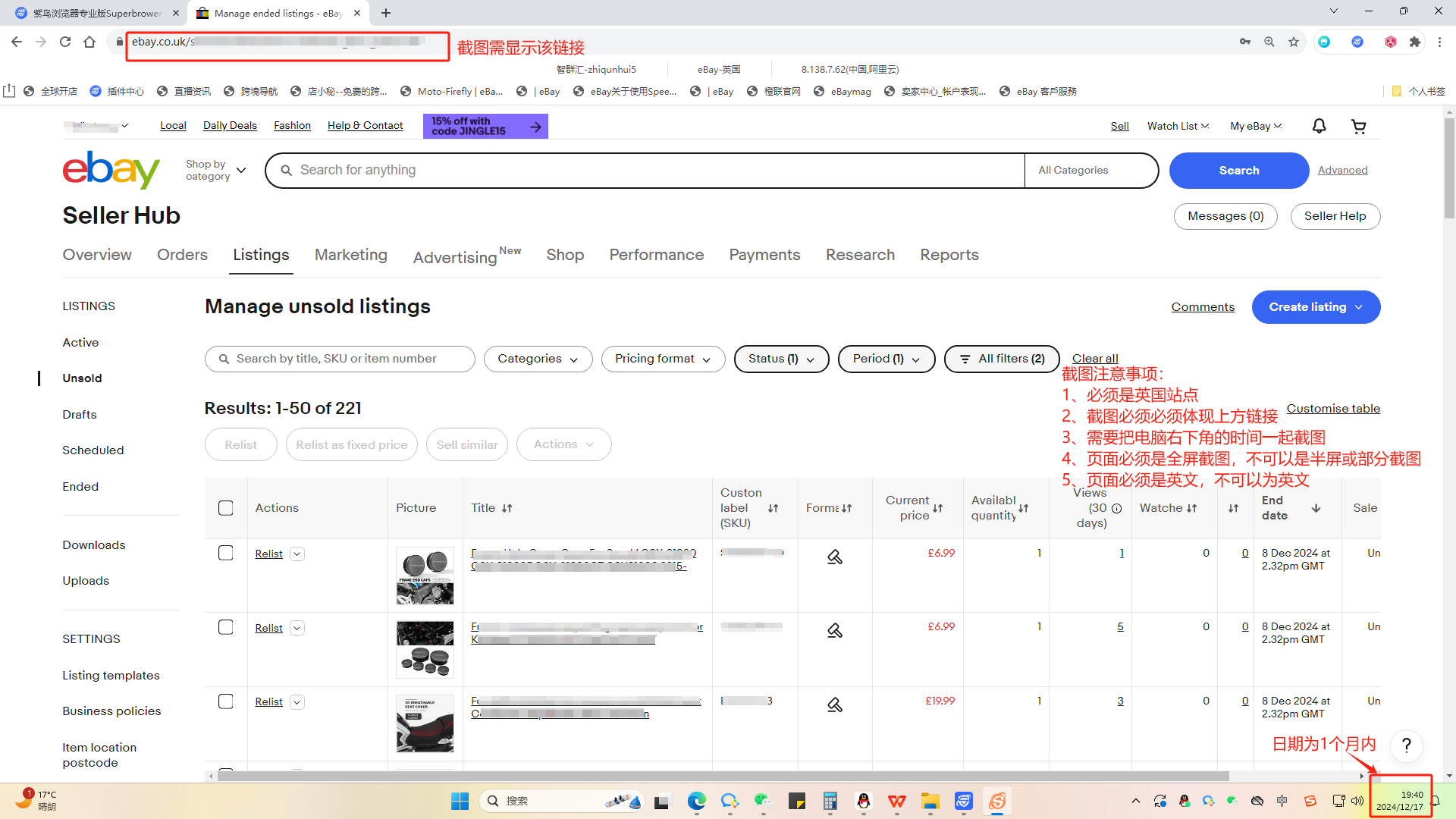Reload the page with browser refresh icon
The height and width of the screenshot is (819, 1456).
(x=65, y=42)
